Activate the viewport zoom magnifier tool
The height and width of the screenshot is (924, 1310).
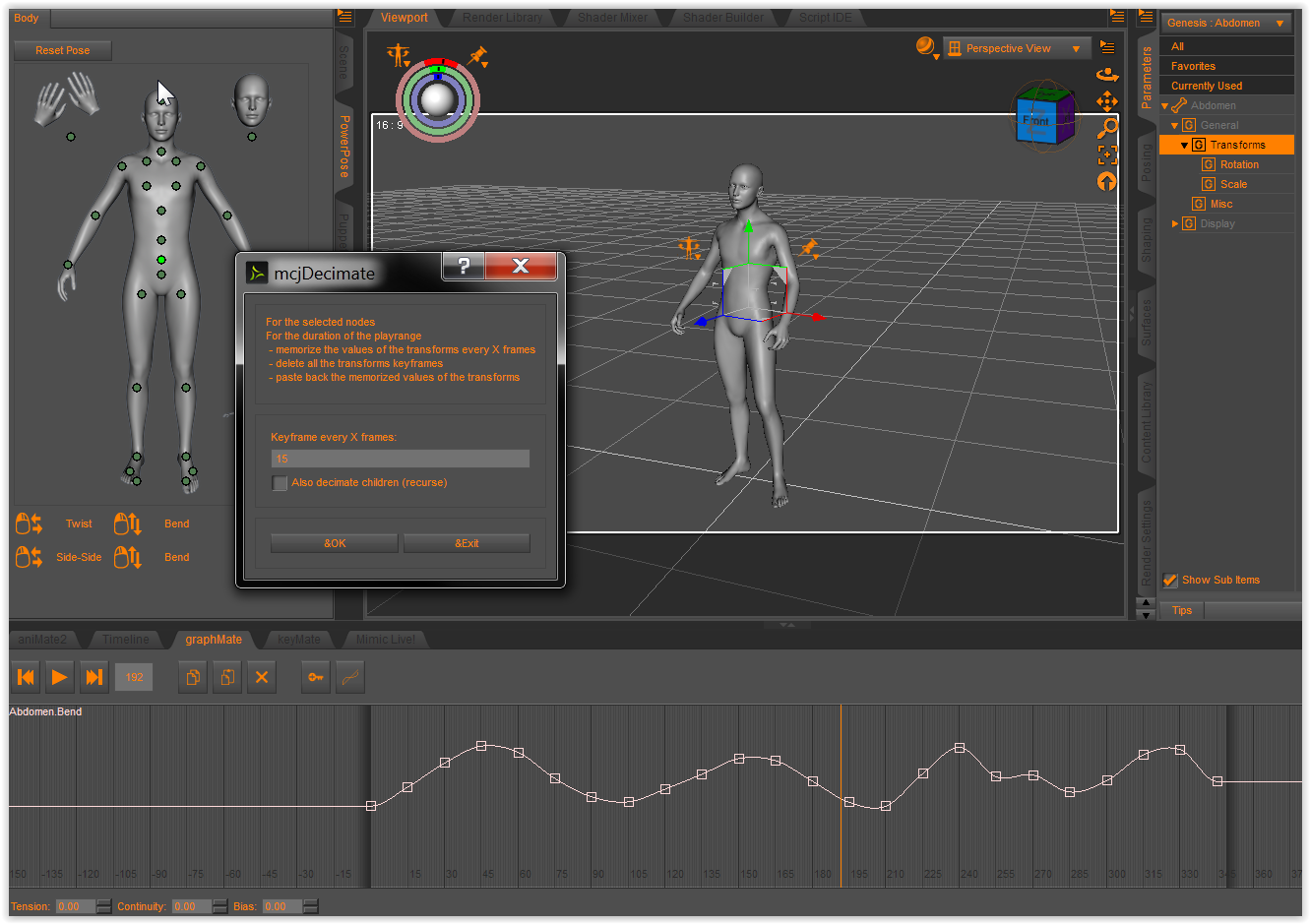coord(1107,128)
